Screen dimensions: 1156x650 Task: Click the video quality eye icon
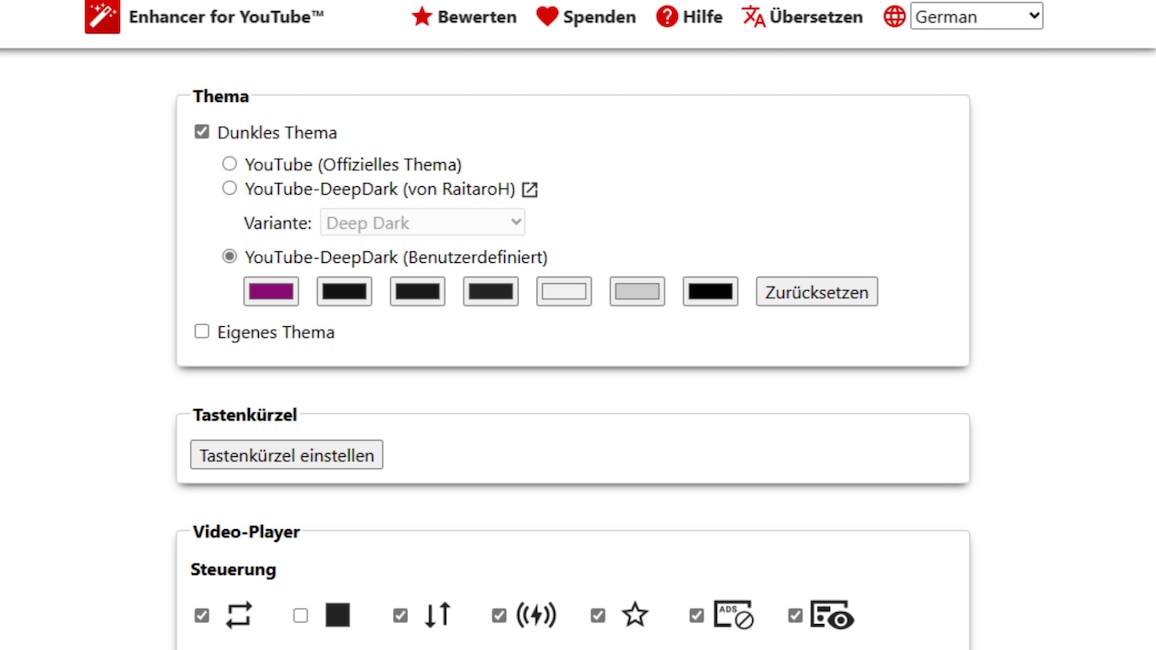coord(834,616)
